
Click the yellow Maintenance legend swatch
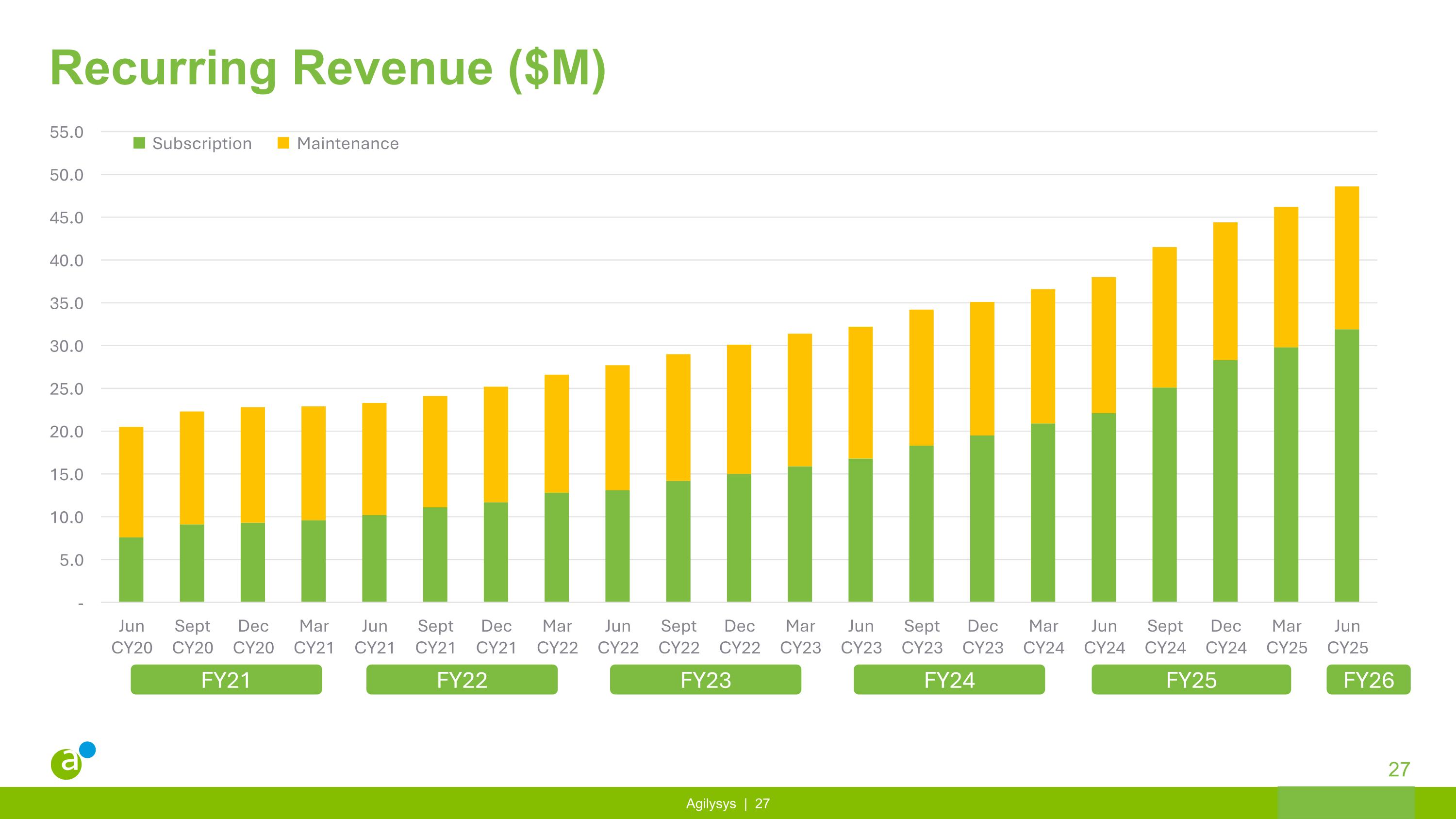click(x=284, y=143)
